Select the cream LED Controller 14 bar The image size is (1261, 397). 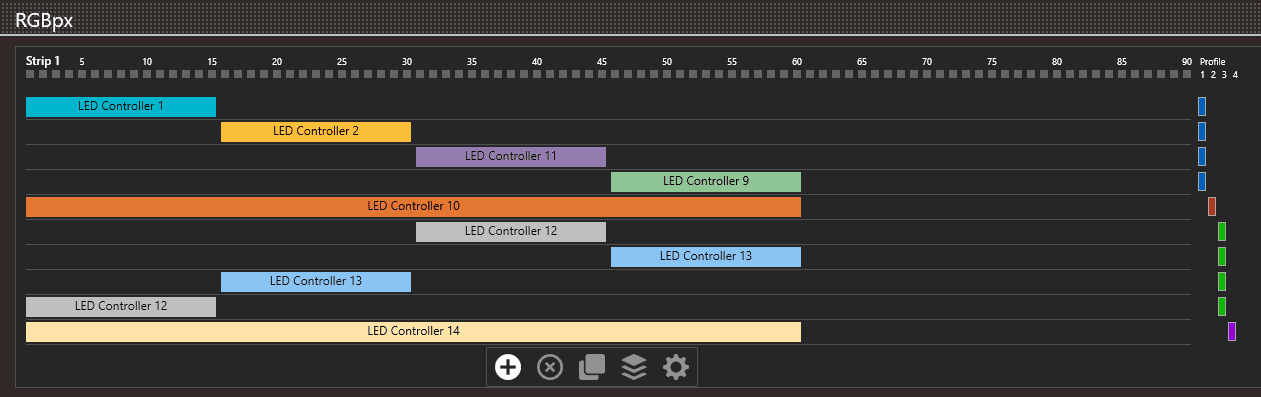tap(413, 331)
